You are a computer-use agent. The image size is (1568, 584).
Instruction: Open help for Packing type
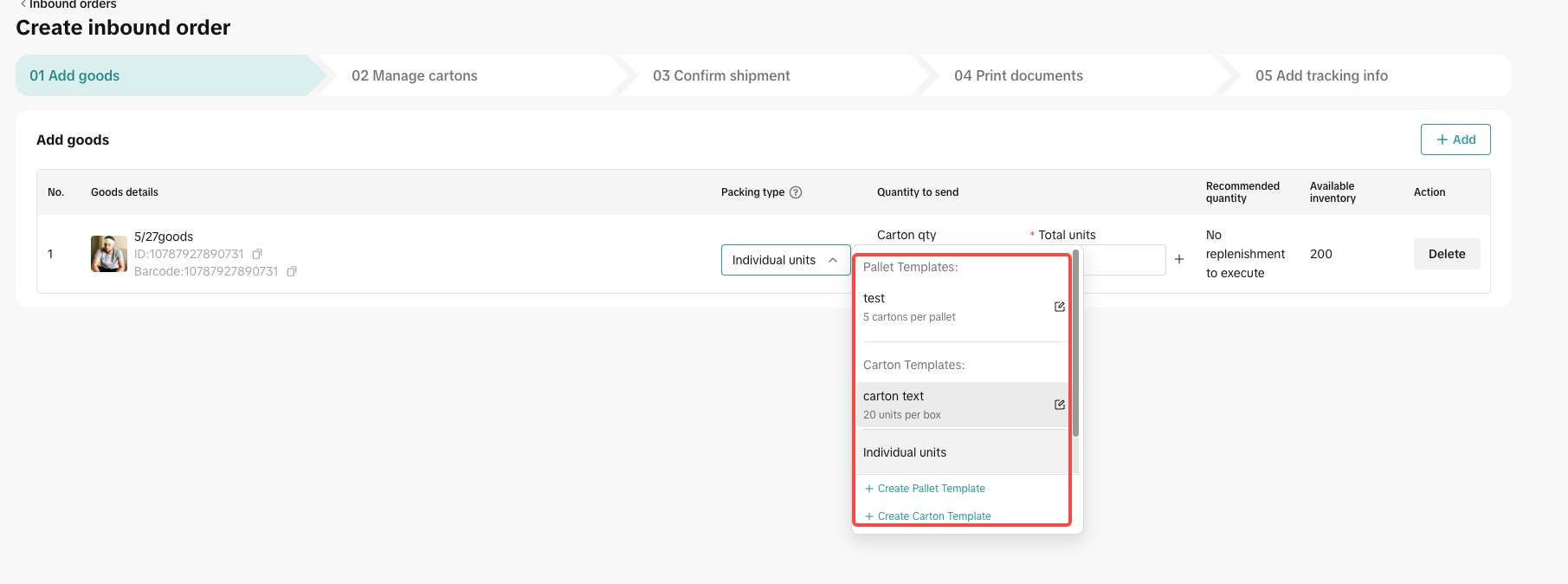click(x=796, y=192)
